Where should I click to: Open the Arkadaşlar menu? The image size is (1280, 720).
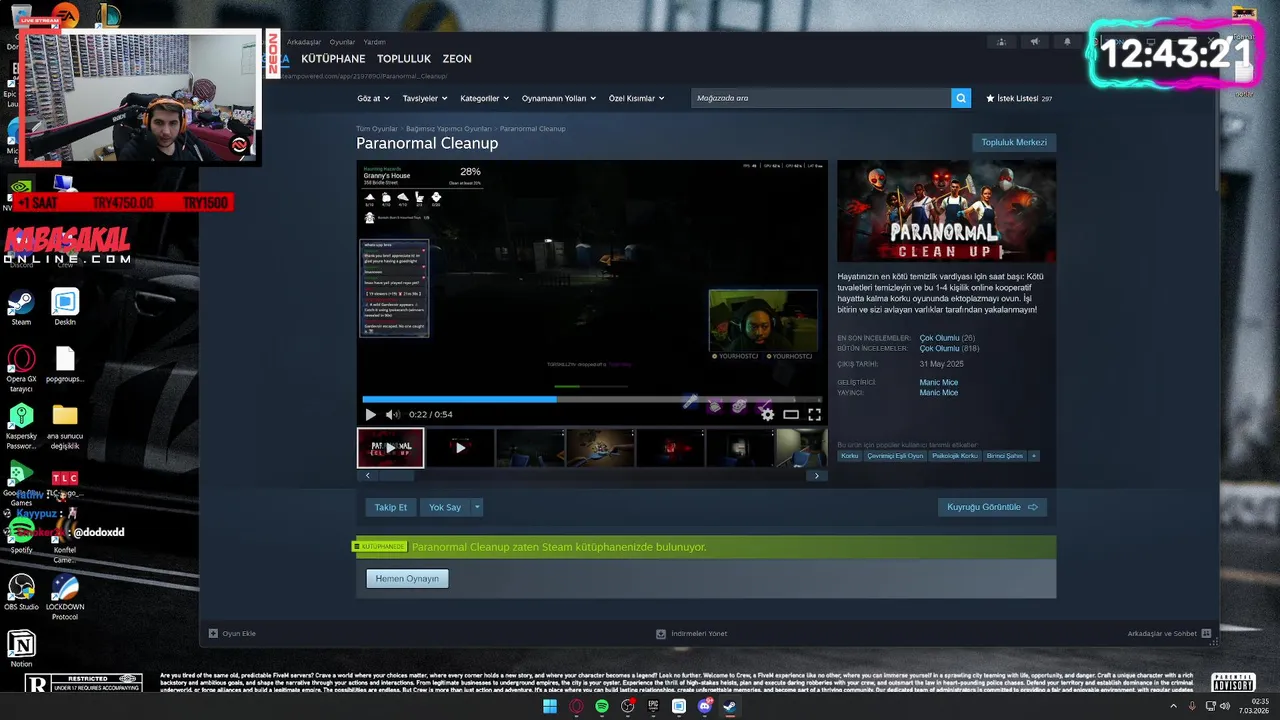304,42
